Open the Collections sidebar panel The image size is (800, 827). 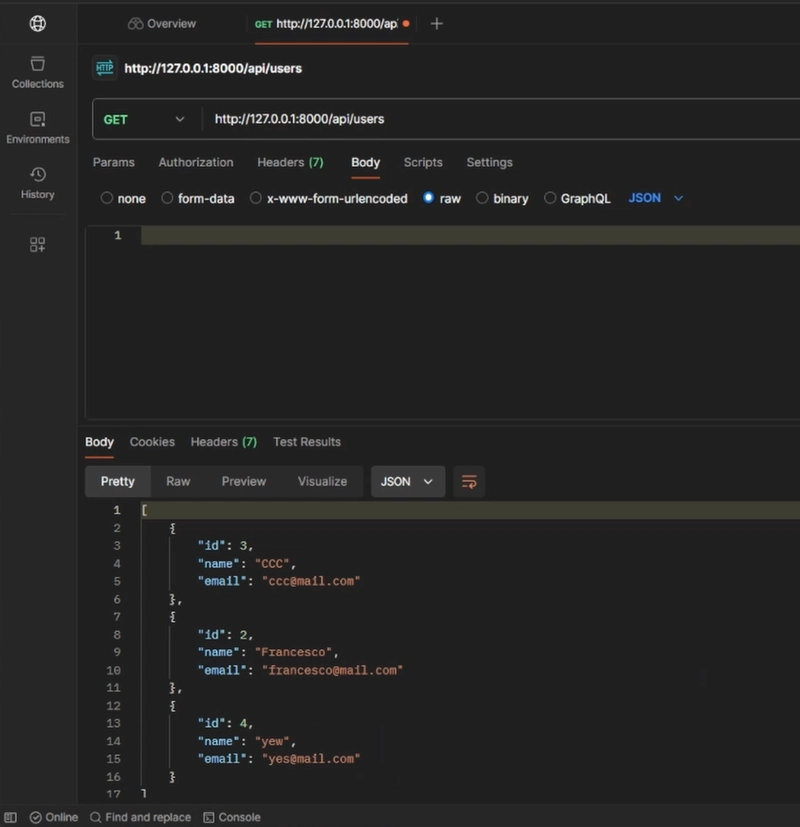[x=37, y=72]
